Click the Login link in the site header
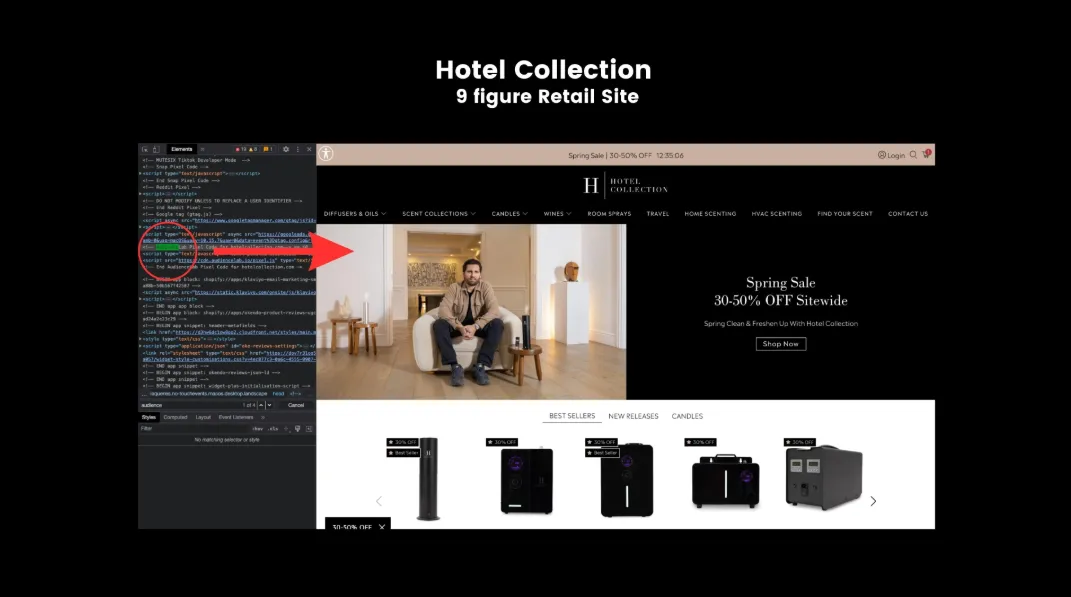 coord(891,155)
